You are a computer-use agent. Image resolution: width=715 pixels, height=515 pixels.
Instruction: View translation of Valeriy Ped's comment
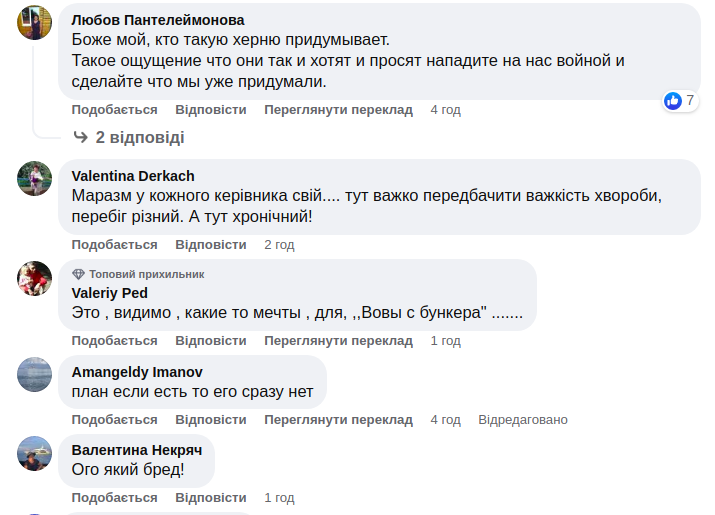click(x=338, y=341)
